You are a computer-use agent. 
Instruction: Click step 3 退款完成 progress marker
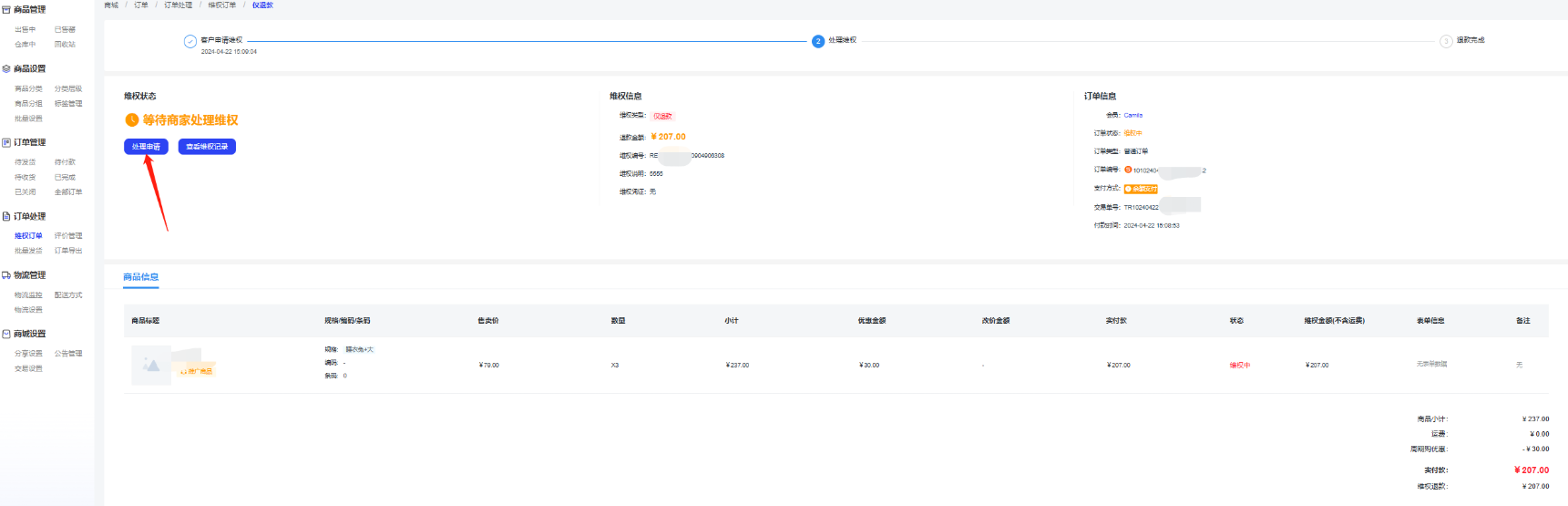tap(1446, 41)
